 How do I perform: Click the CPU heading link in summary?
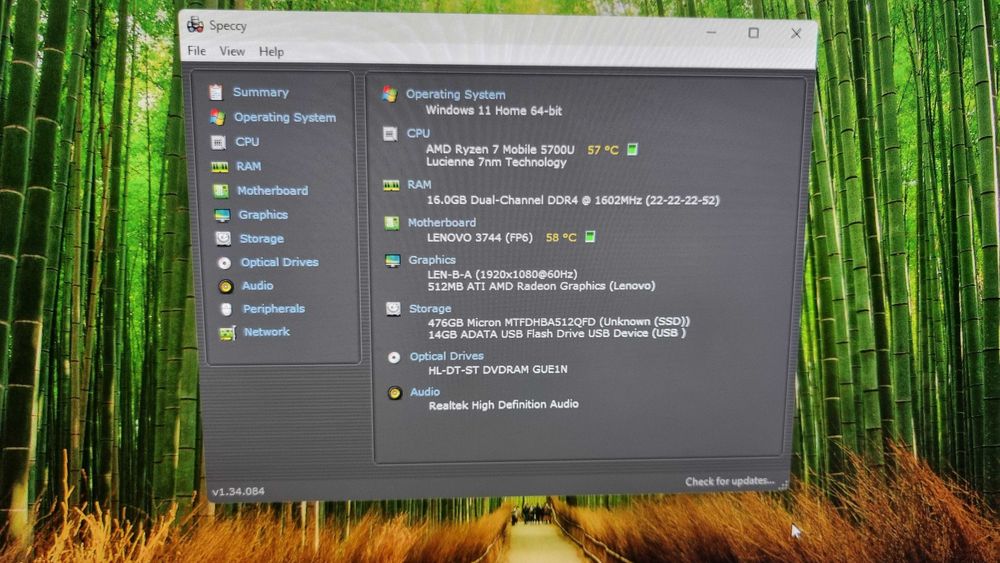[x=418, y=133]
